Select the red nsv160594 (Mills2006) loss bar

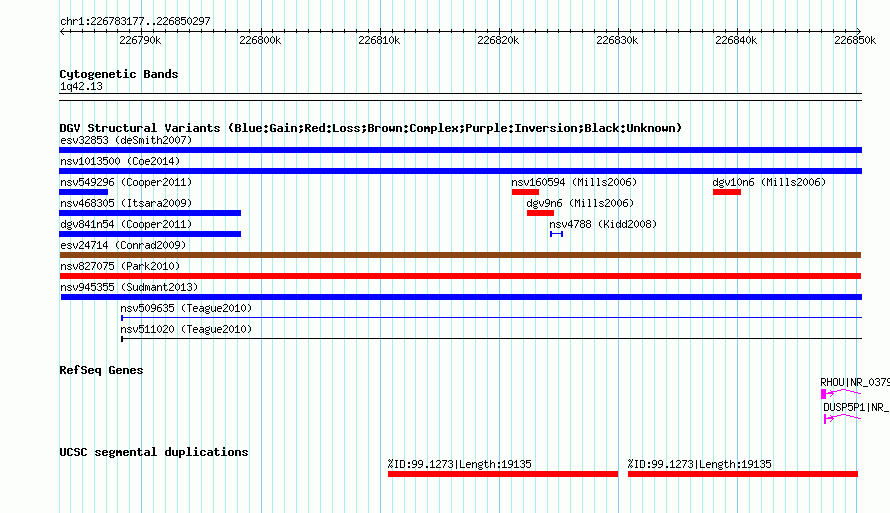pyautogui.click(x=525, y=192)
